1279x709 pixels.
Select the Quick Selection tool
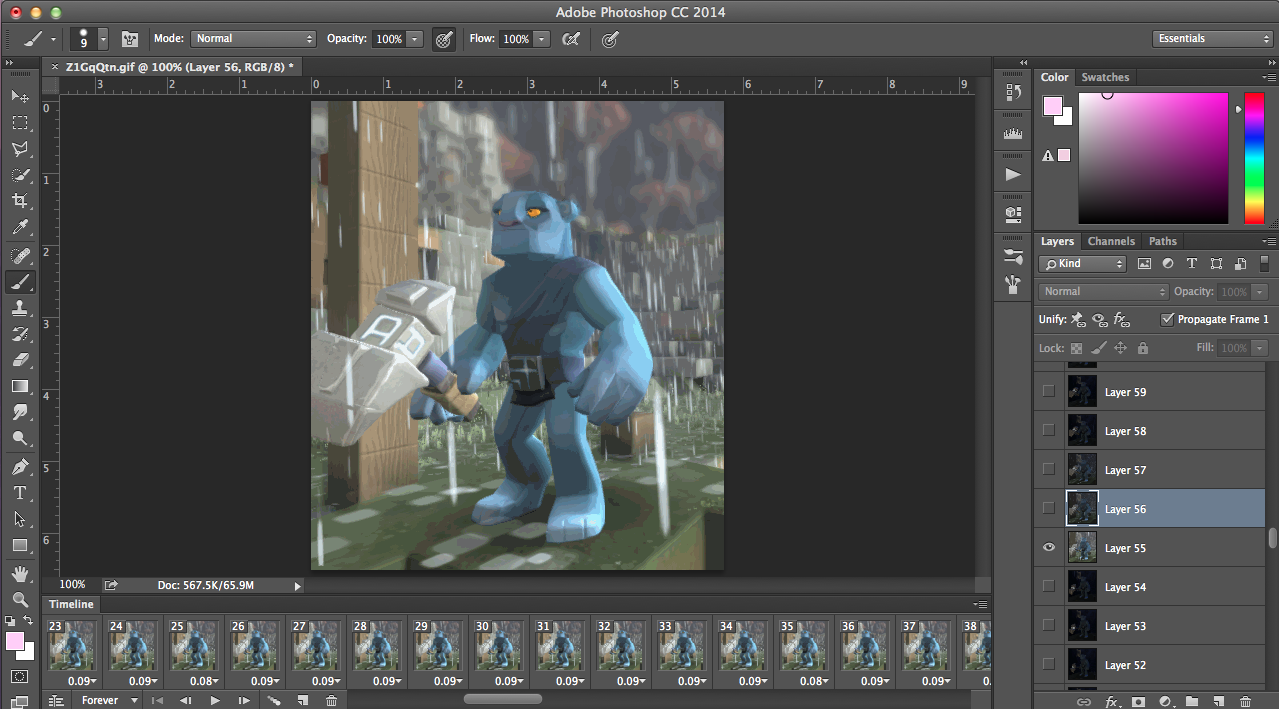point(20,175)
